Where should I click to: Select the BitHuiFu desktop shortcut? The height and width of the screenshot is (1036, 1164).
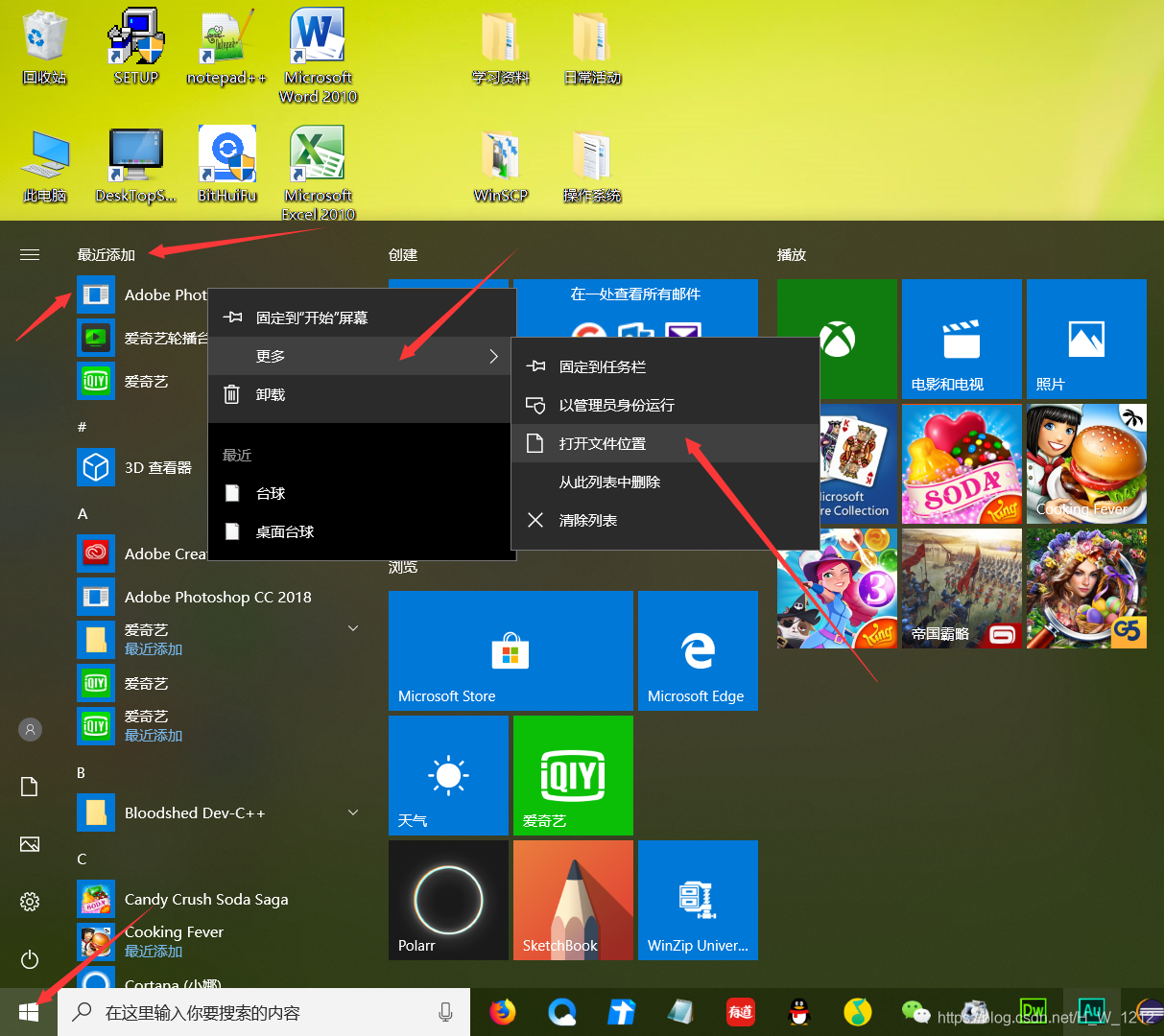(x=226, y=165)
